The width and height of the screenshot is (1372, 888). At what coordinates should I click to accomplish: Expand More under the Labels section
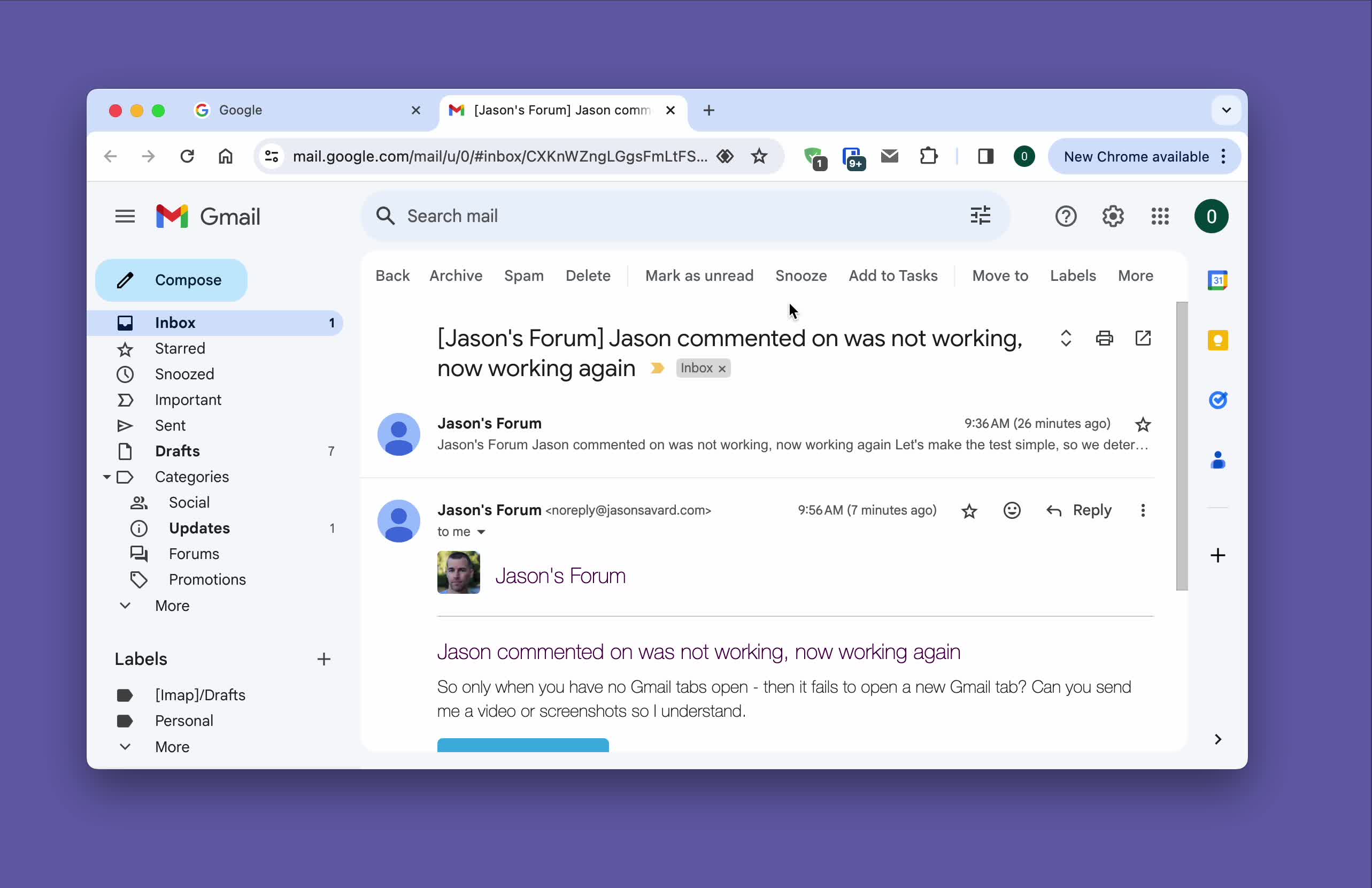[x=172, y=747]
